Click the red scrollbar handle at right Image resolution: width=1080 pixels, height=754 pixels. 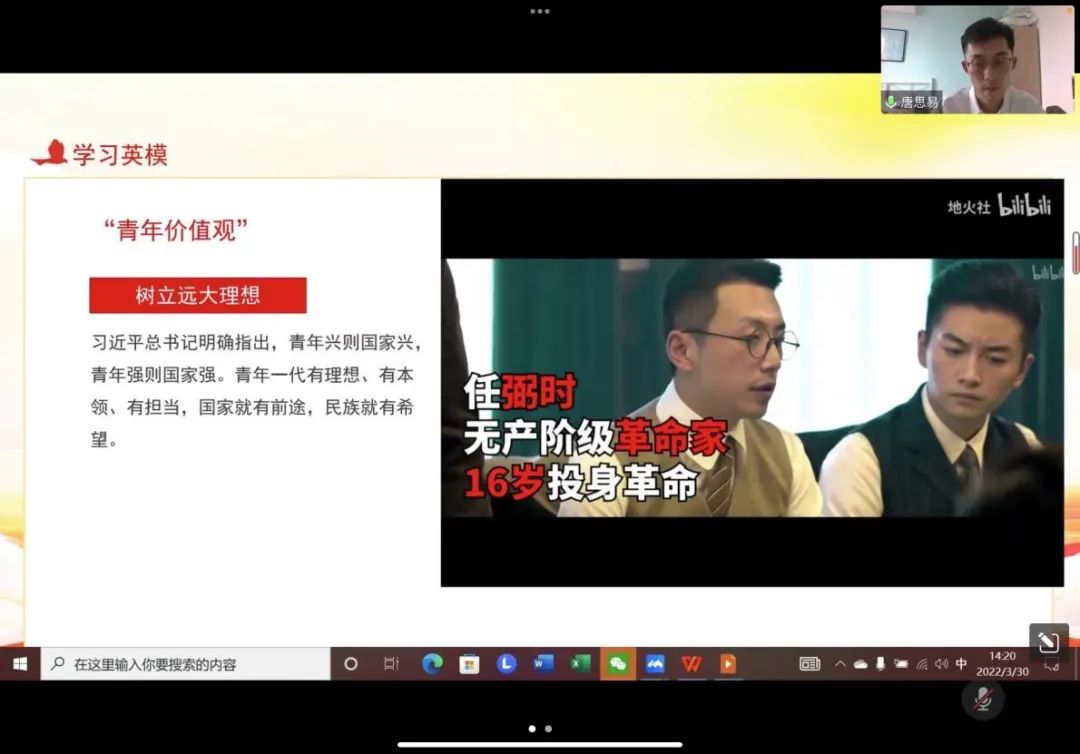[x=1075, y=253]
